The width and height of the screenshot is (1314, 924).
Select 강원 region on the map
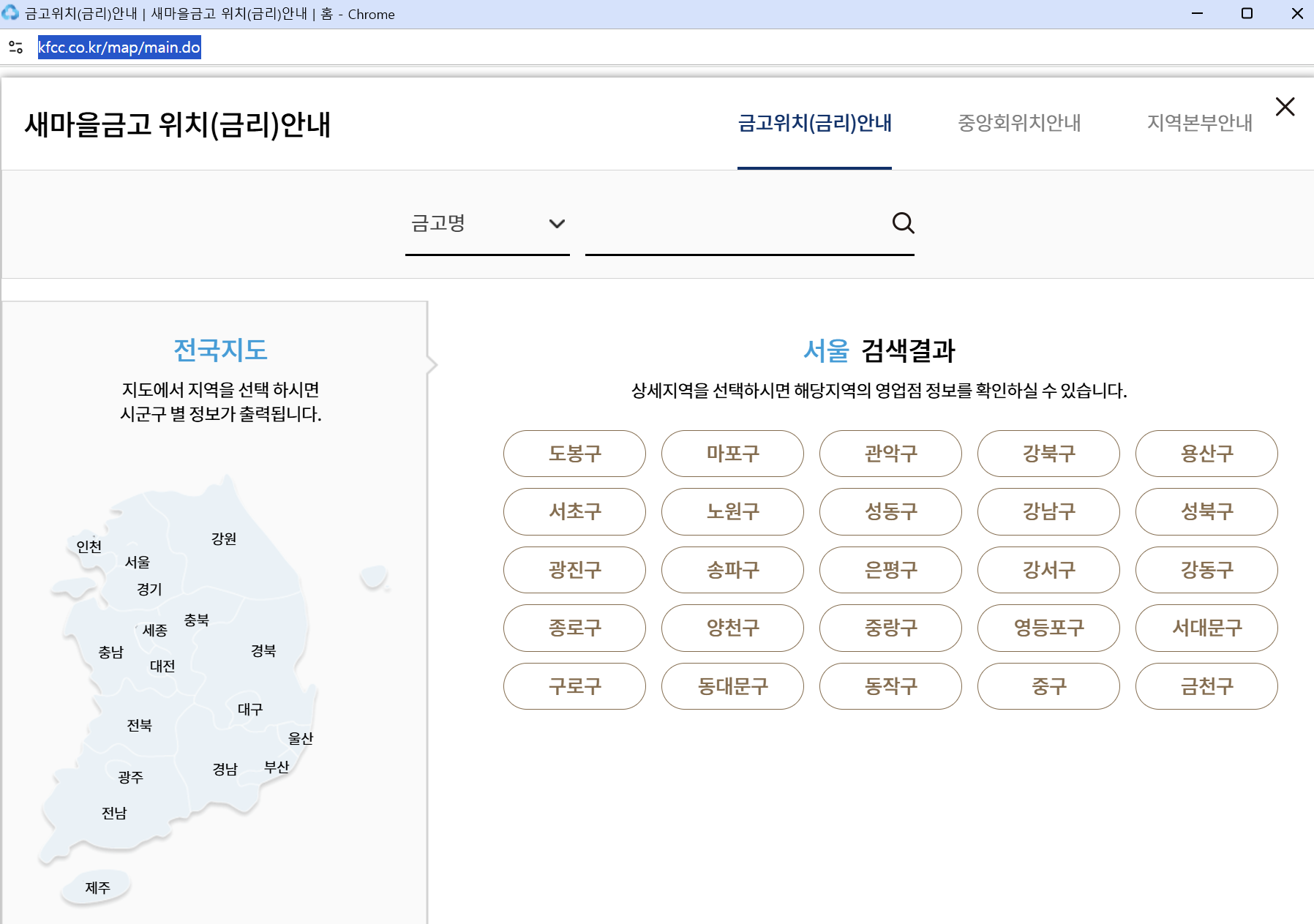click(x=224, y=538)
